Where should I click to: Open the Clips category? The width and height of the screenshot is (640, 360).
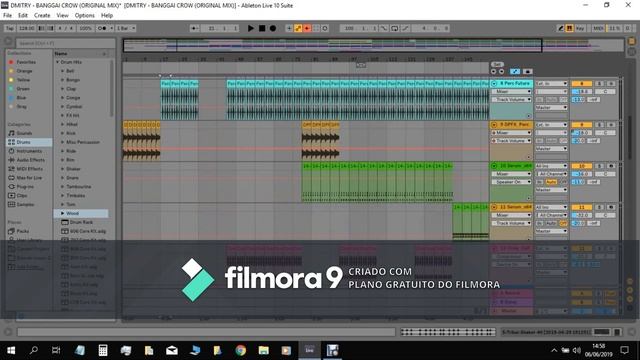click(22, 196)
